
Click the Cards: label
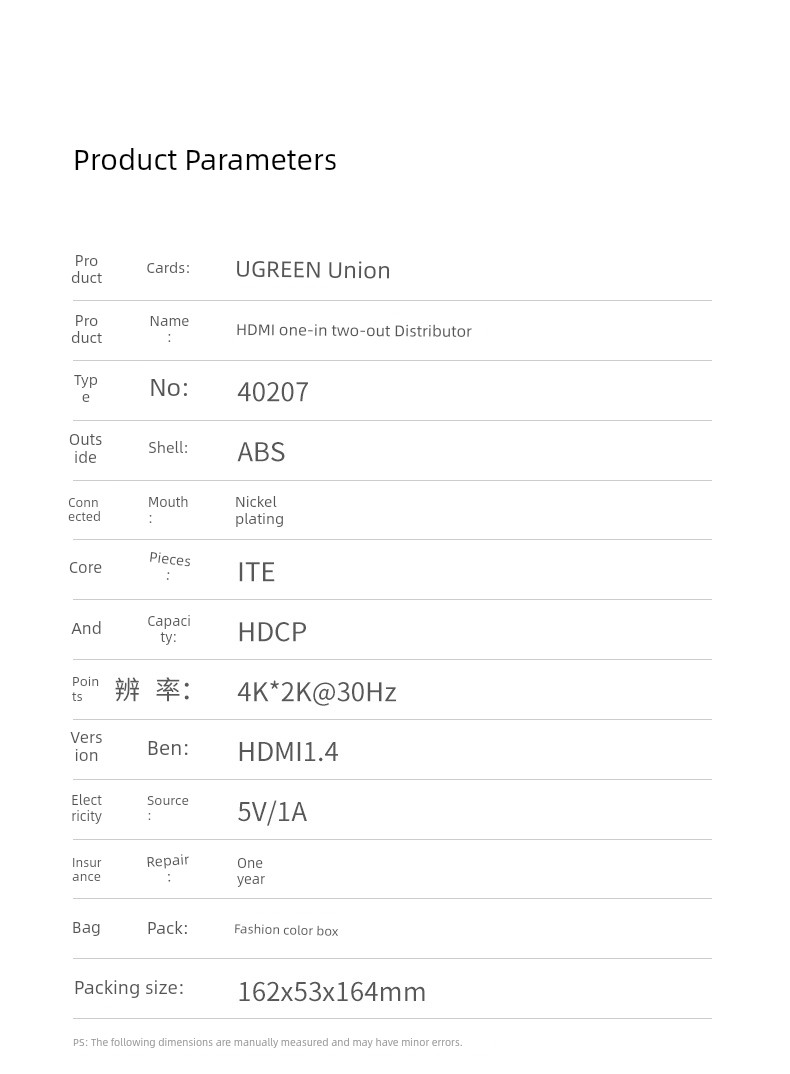click(168, 268)
